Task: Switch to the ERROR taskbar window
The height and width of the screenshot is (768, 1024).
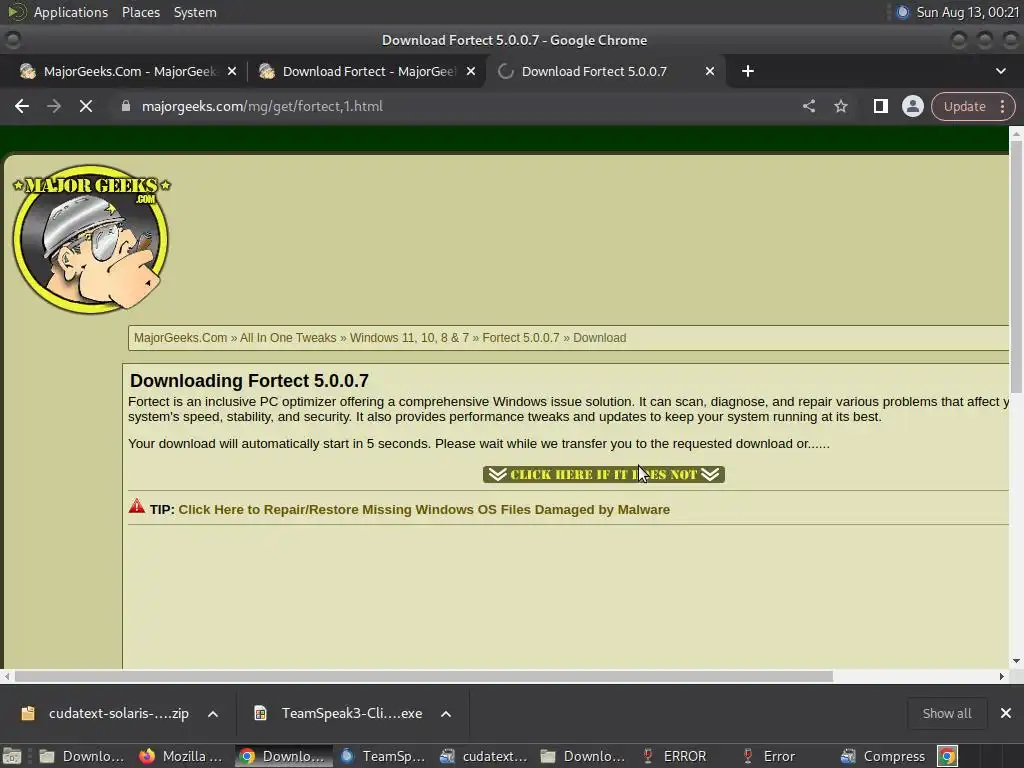Action: pos(675,756)
